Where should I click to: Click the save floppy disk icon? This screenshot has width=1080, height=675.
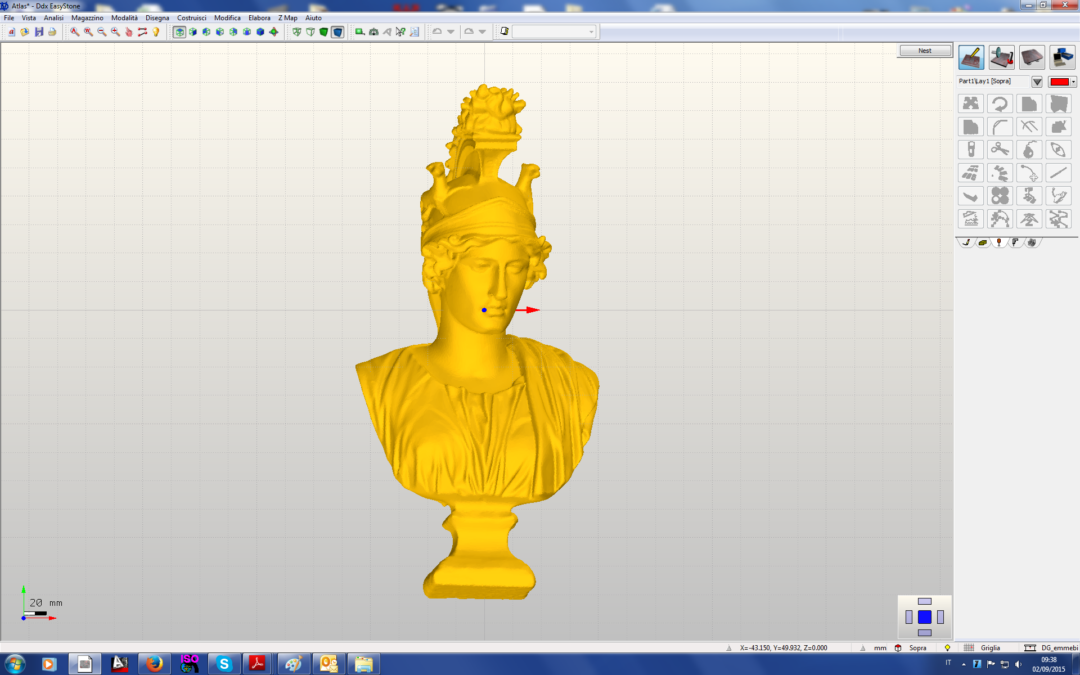pyautogui.click(x=39, y=32)
